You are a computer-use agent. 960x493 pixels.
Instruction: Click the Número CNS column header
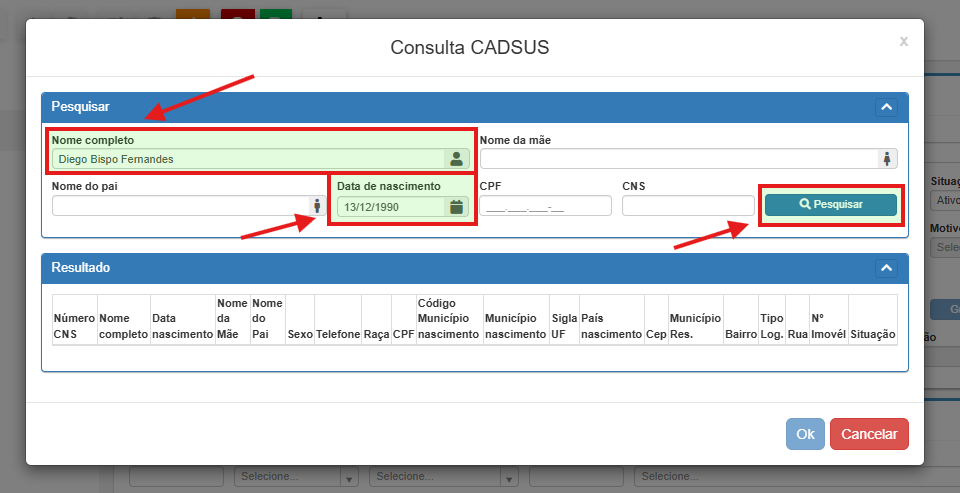click(x=74, y=319)
